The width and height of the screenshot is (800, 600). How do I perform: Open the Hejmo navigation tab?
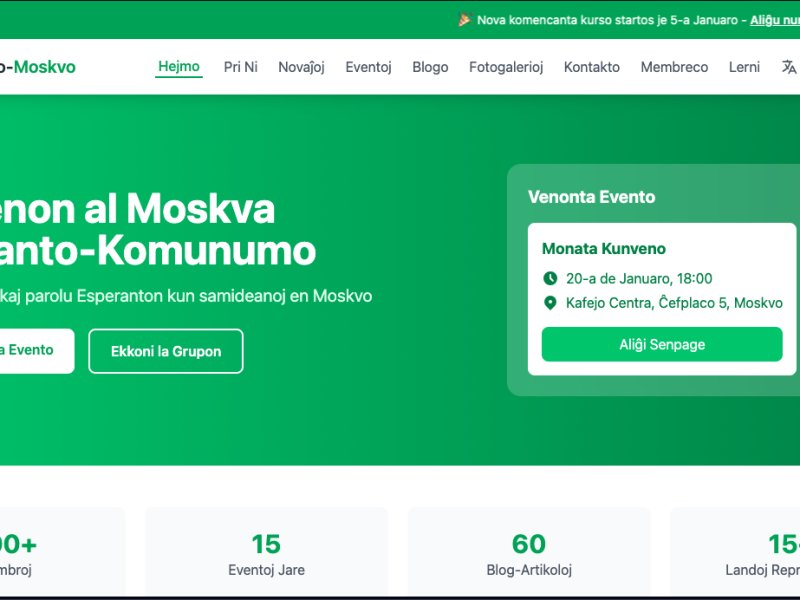click(x=179, y=66)
